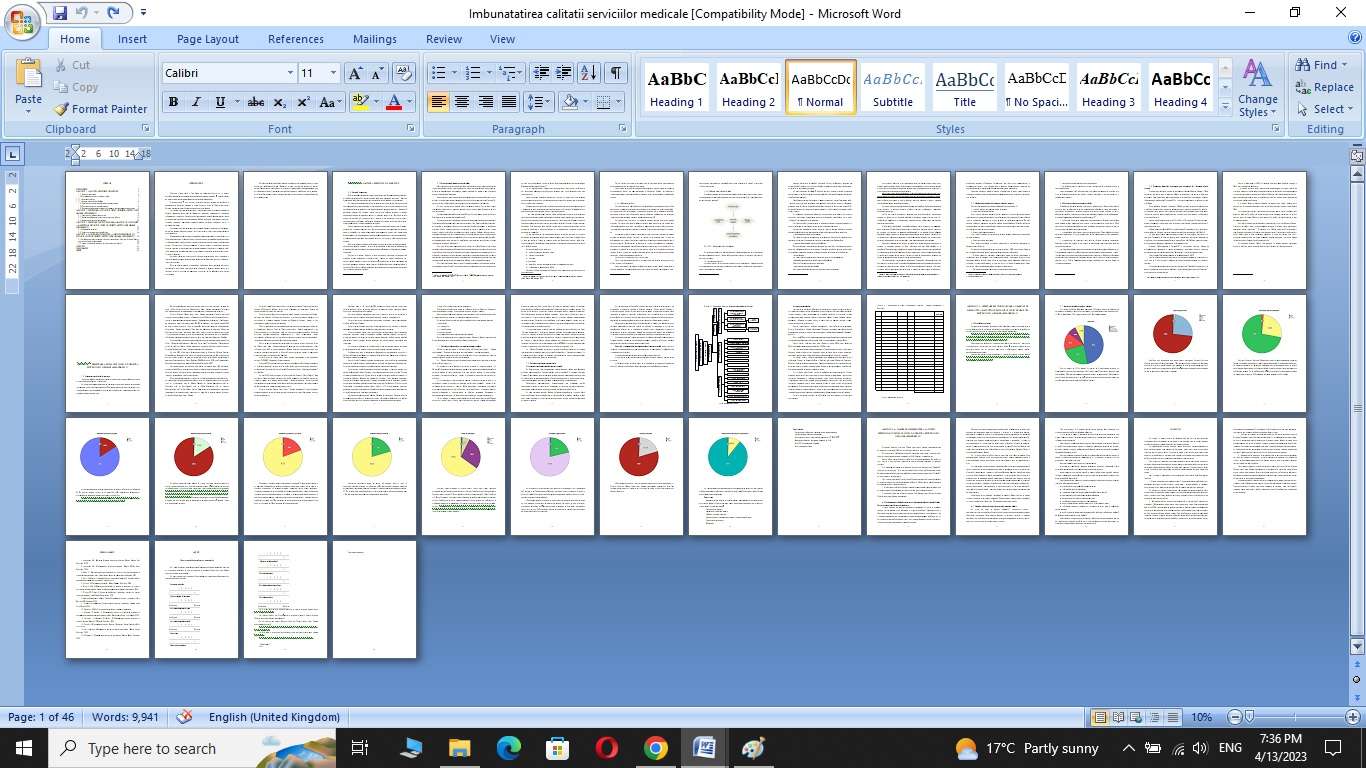Apply the Heading 1 style

677,88
